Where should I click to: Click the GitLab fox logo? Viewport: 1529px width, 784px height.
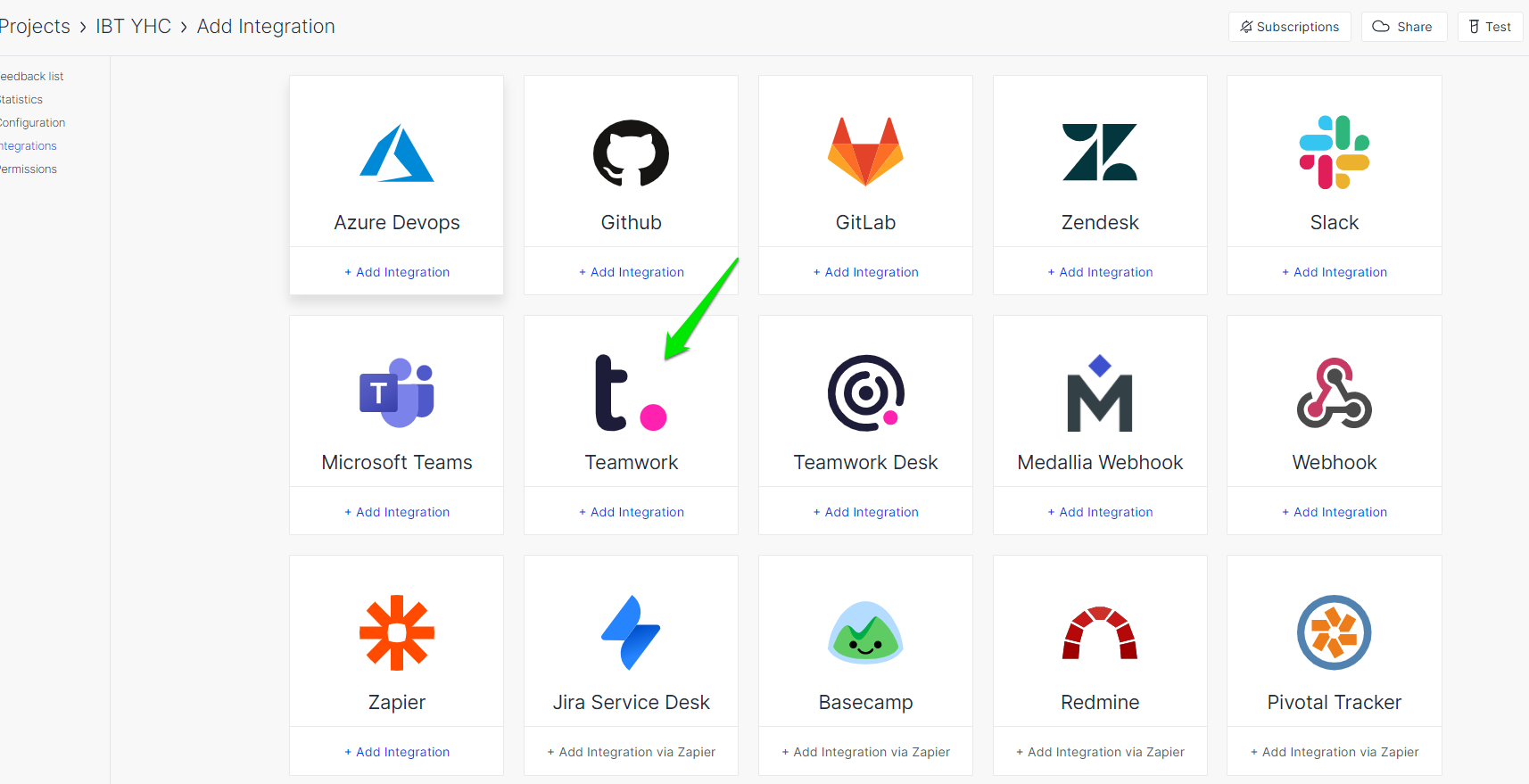(865, 152)
